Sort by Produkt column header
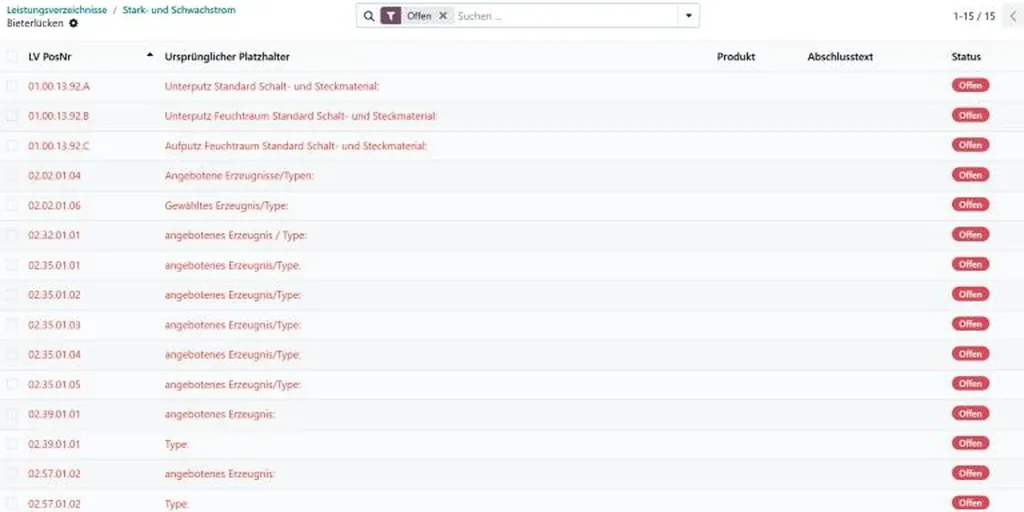1024x512 pixels. [x=736, y=57]
